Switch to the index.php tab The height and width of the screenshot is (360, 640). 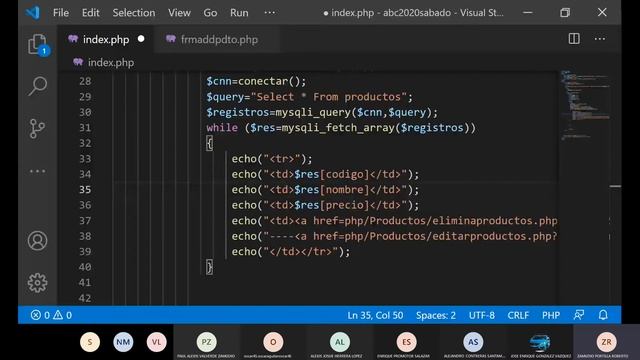point(106,39)
